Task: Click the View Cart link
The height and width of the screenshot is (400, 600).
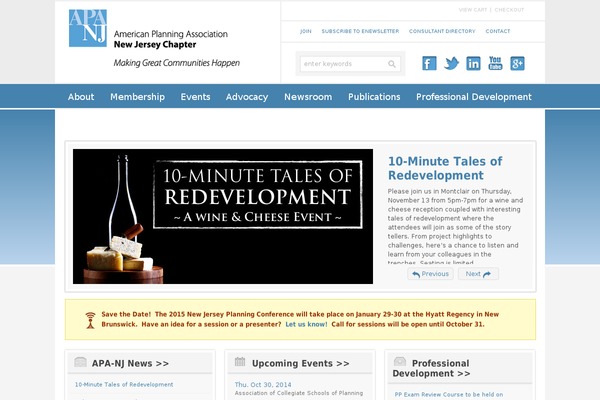Action: coord(473,10)
